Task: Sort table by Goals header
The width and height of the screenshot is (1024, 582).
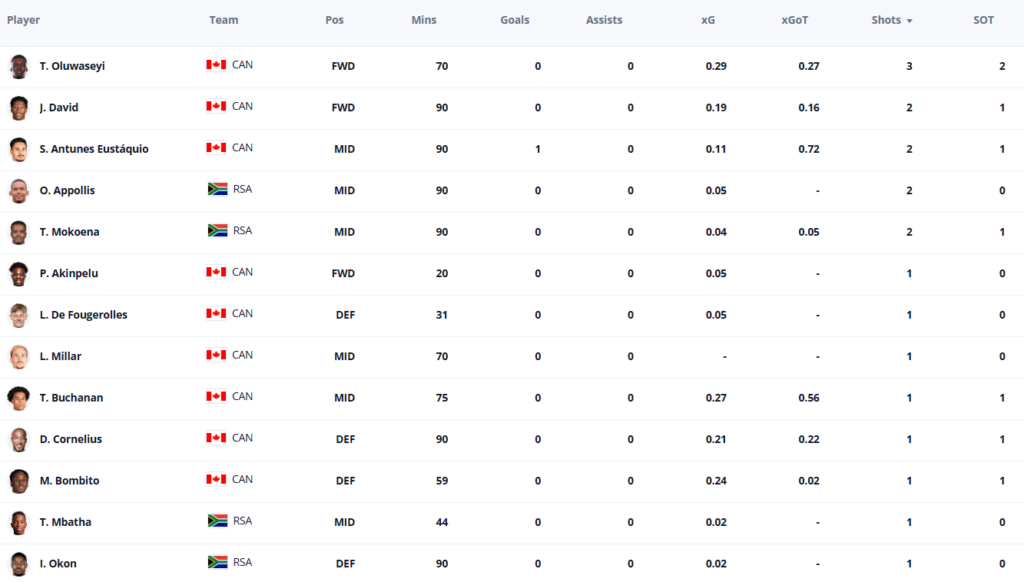Action: (515, 20)
